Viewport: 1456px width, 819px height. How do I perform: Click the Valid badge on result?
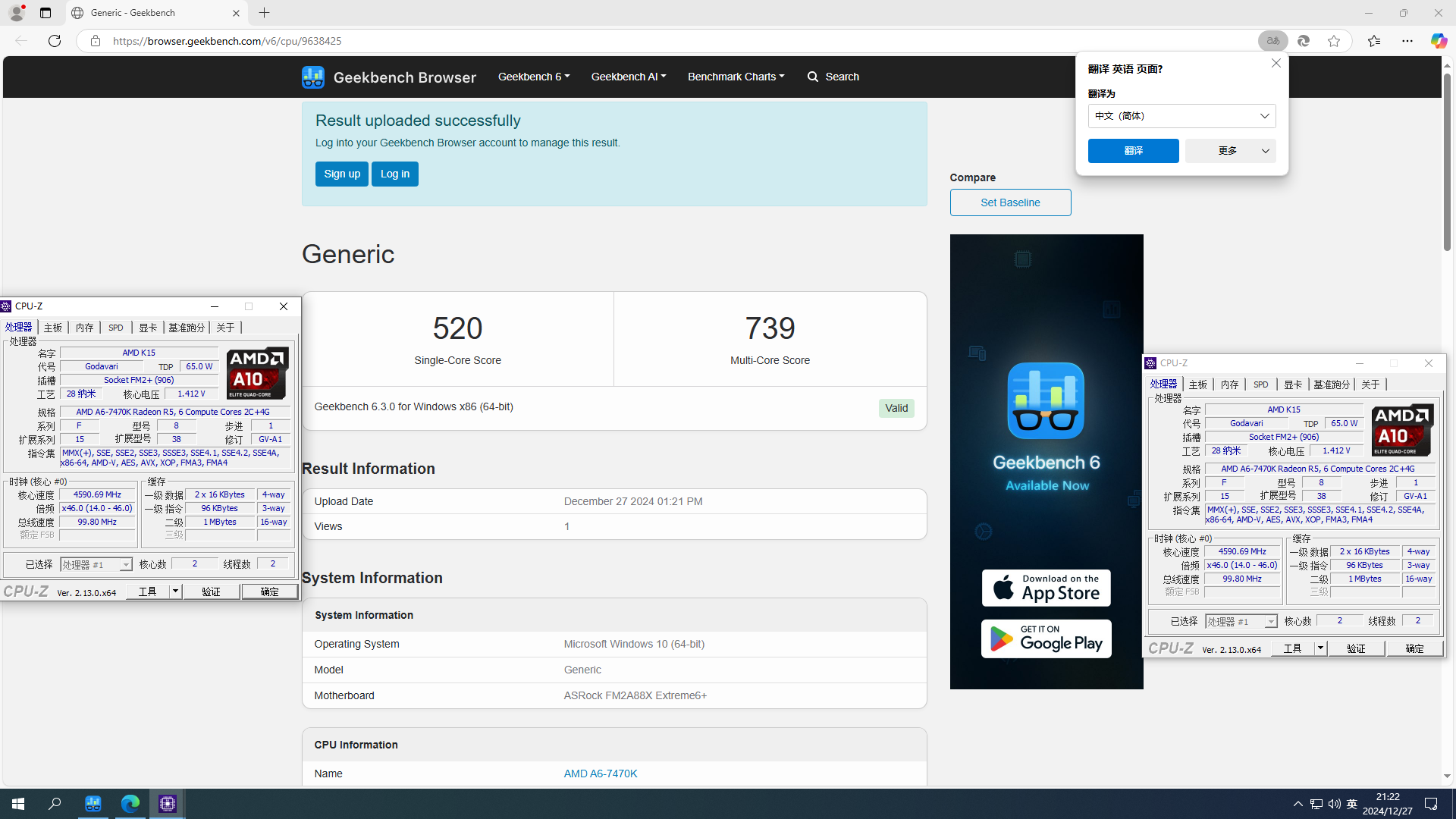pos(896,408)
